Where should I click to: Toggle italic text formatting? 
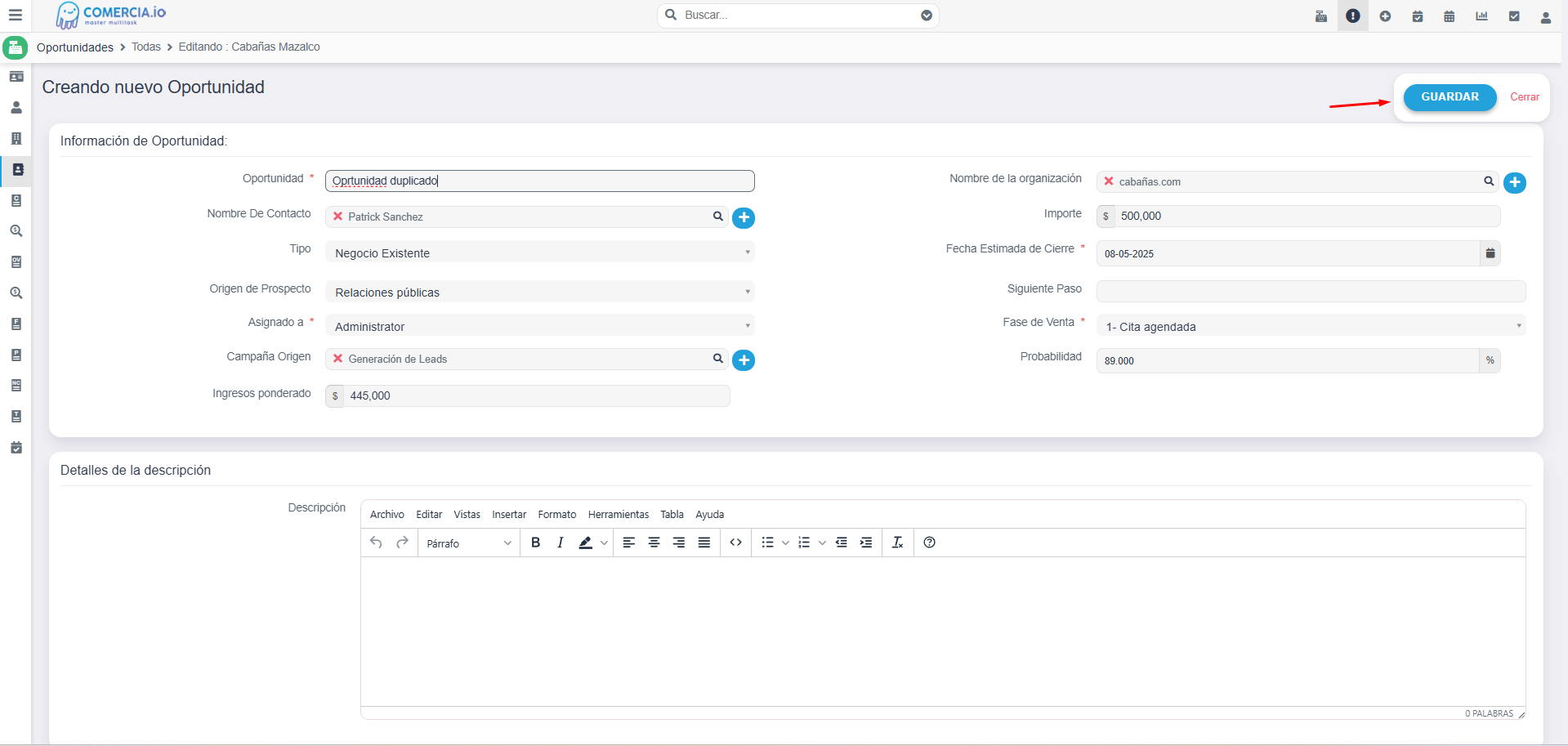click(x=560, y=543)
